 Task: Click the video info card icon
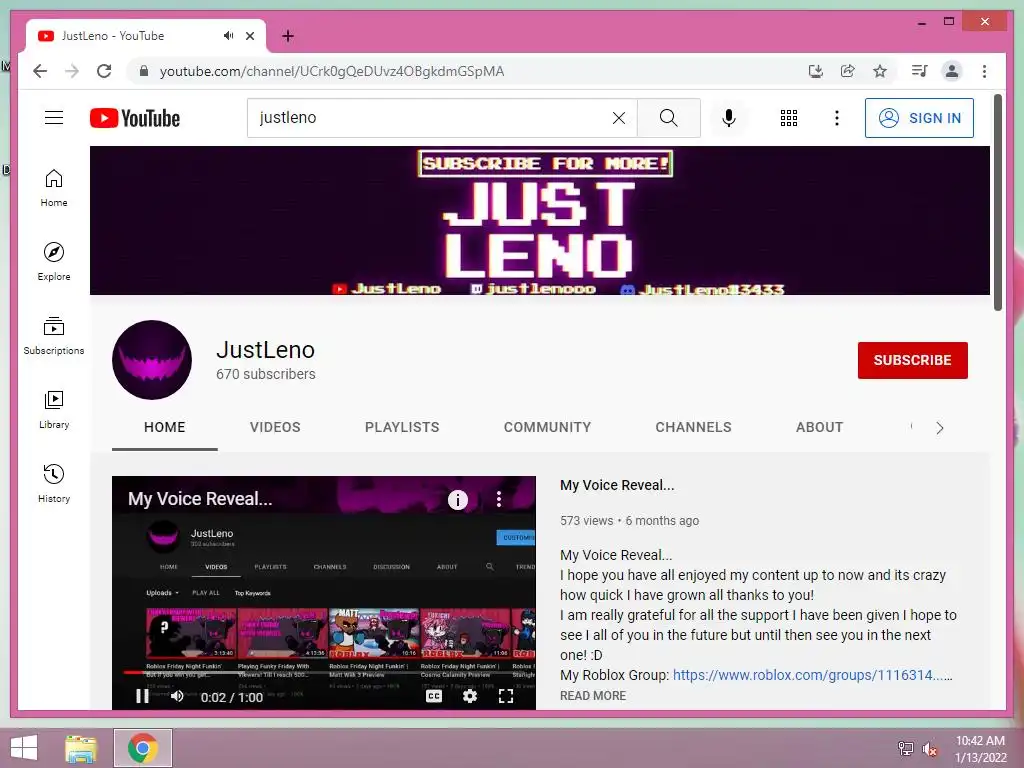click(458, 500)
